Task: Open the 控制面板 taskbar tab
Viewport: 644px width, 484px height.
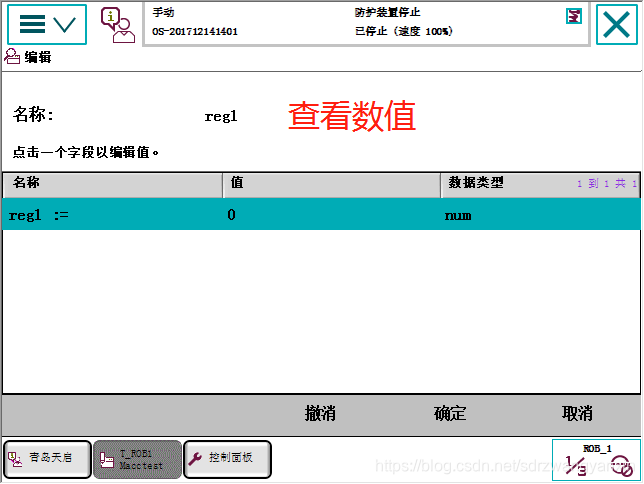Action: tap(227, 459)
